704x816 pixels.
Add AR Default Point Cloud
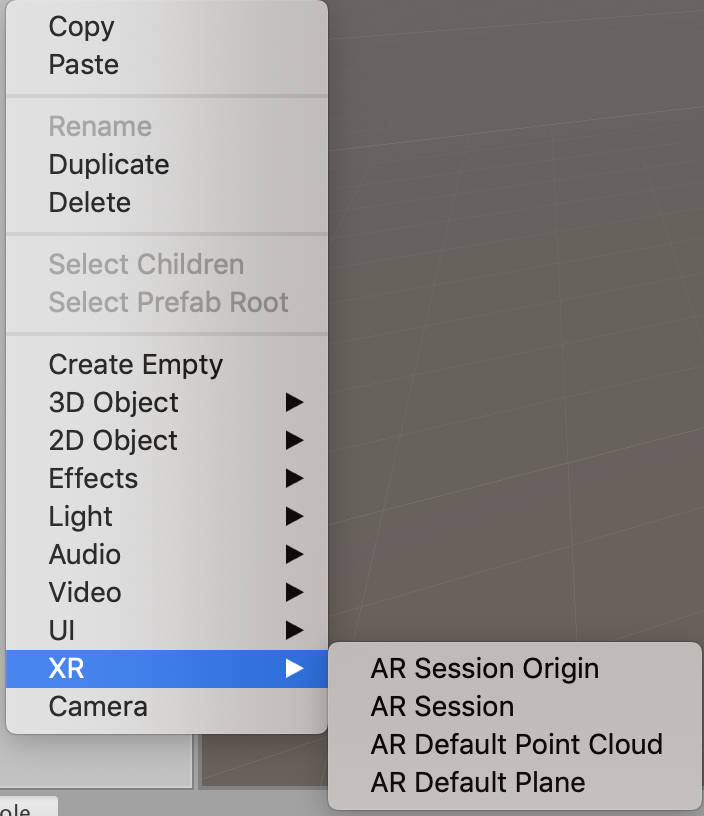[x=516, y=745]
